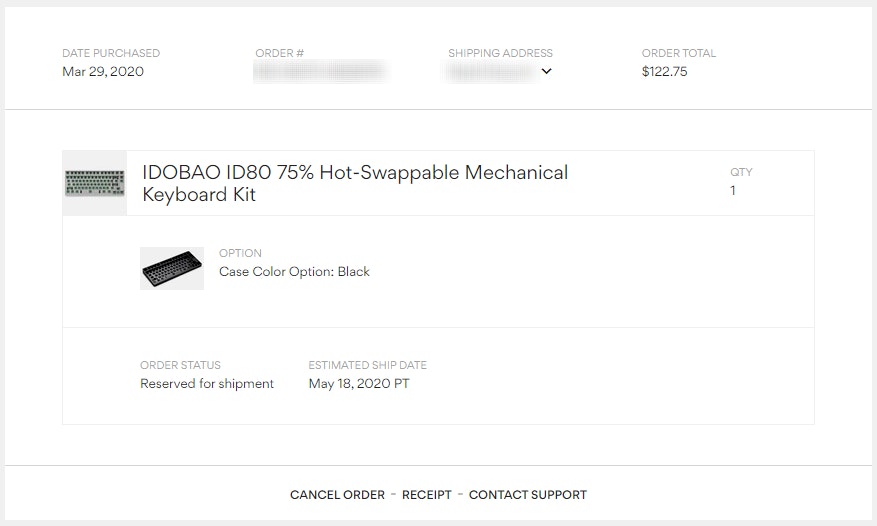Click the blurred shipping address text
The height and width of the screenshot is (526, 877).
[x=490, y=71]
